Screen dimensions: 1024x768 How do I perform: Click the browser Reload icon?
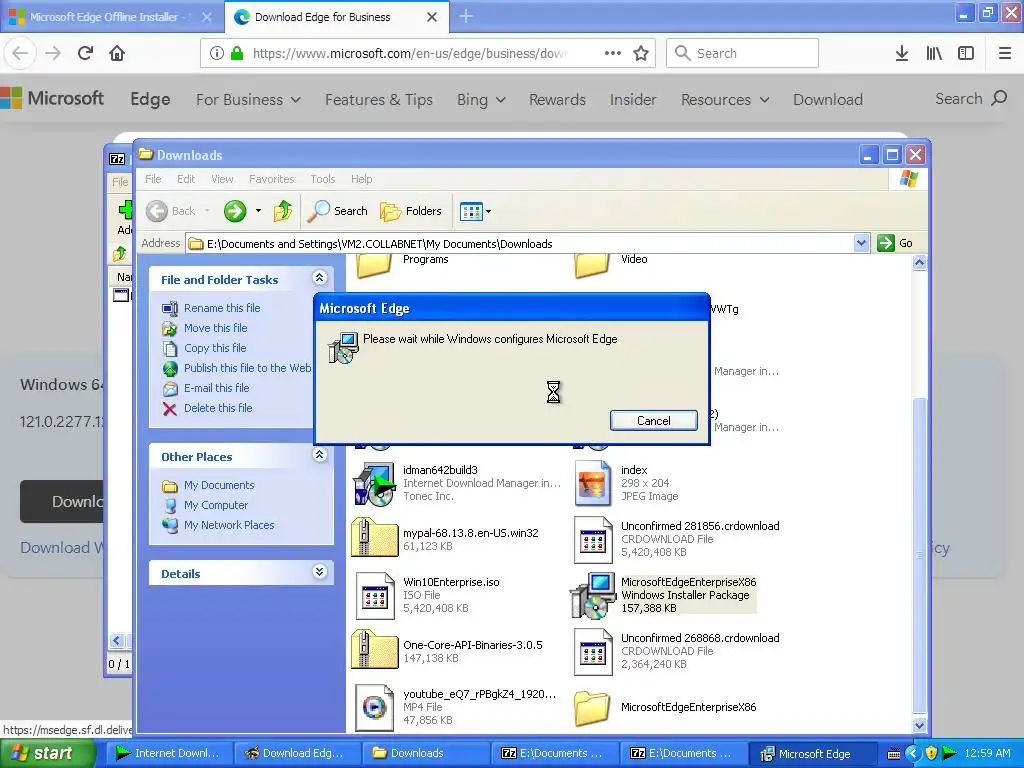point(85,53)
